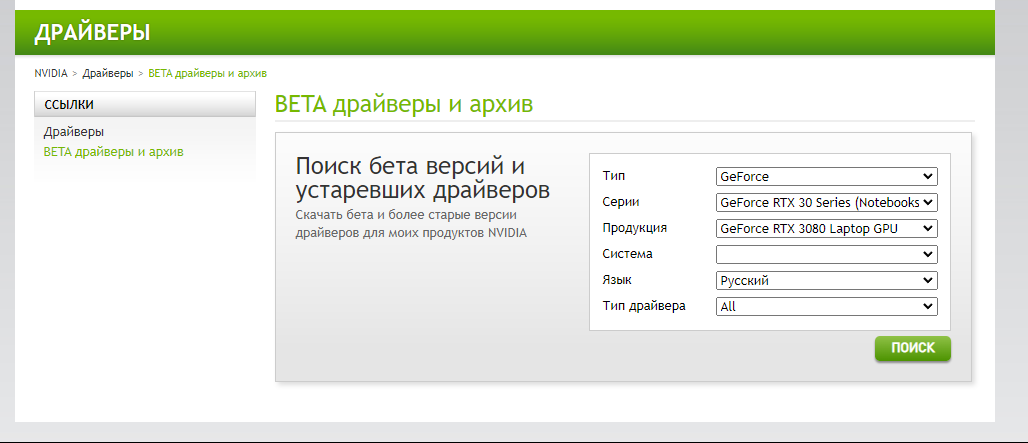The height and width of the screenshot is (443, 1028).
Task: Click the Продукция field label
Action: 635,228
